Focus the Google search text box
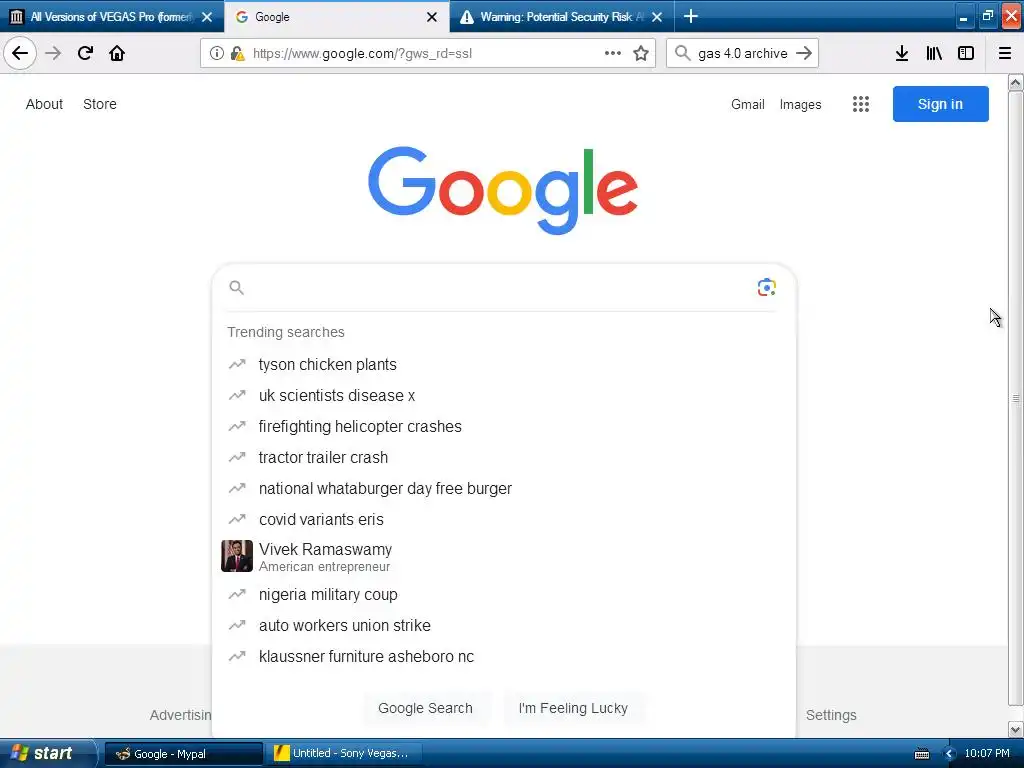The image size is (1024, 768). point(500,287)
